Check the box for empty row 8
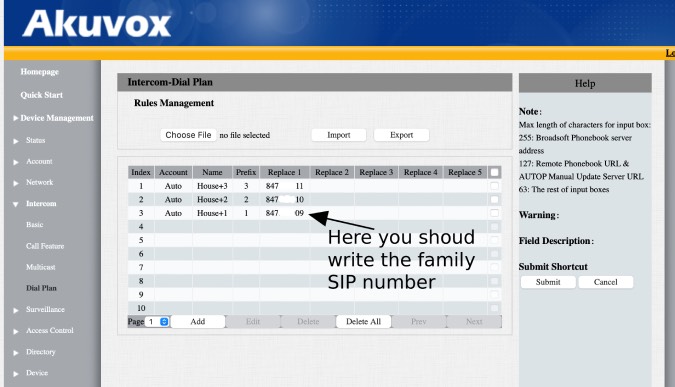The image size is (675, 387). click(x=494, y=281)
